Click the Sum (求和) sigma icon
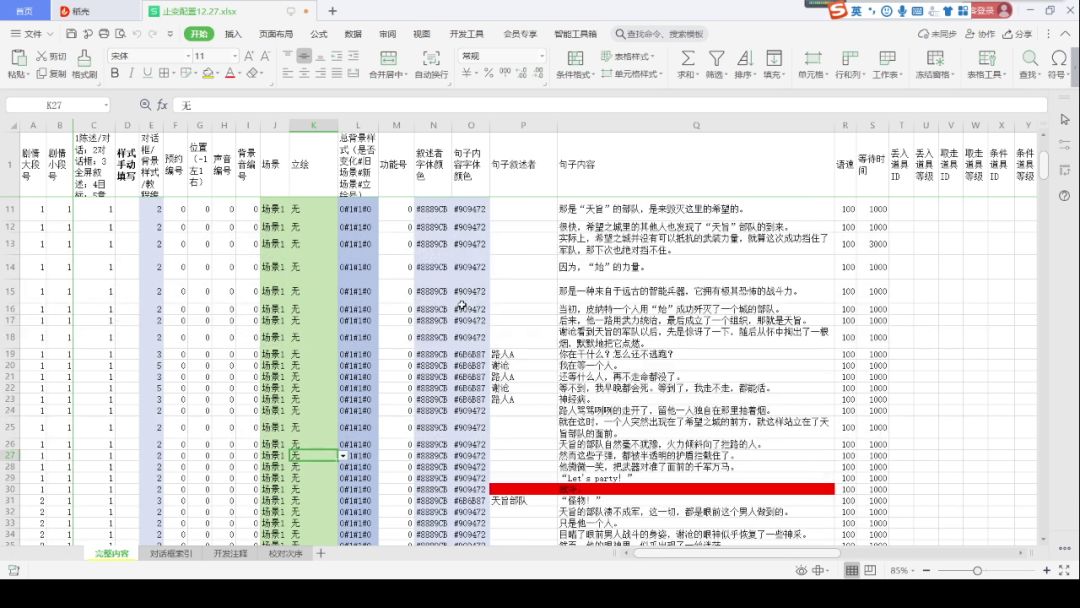 point(687,58)
